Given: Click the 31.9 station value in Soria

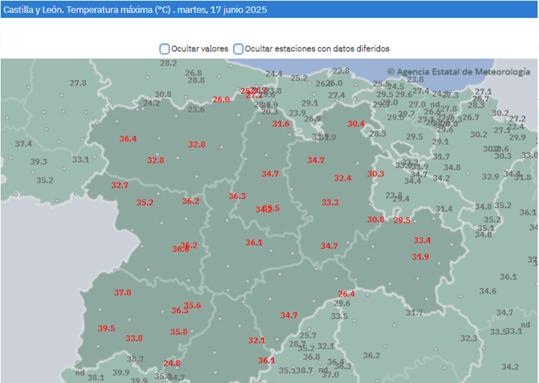Looking at the screenshot, I should [420, 257].
